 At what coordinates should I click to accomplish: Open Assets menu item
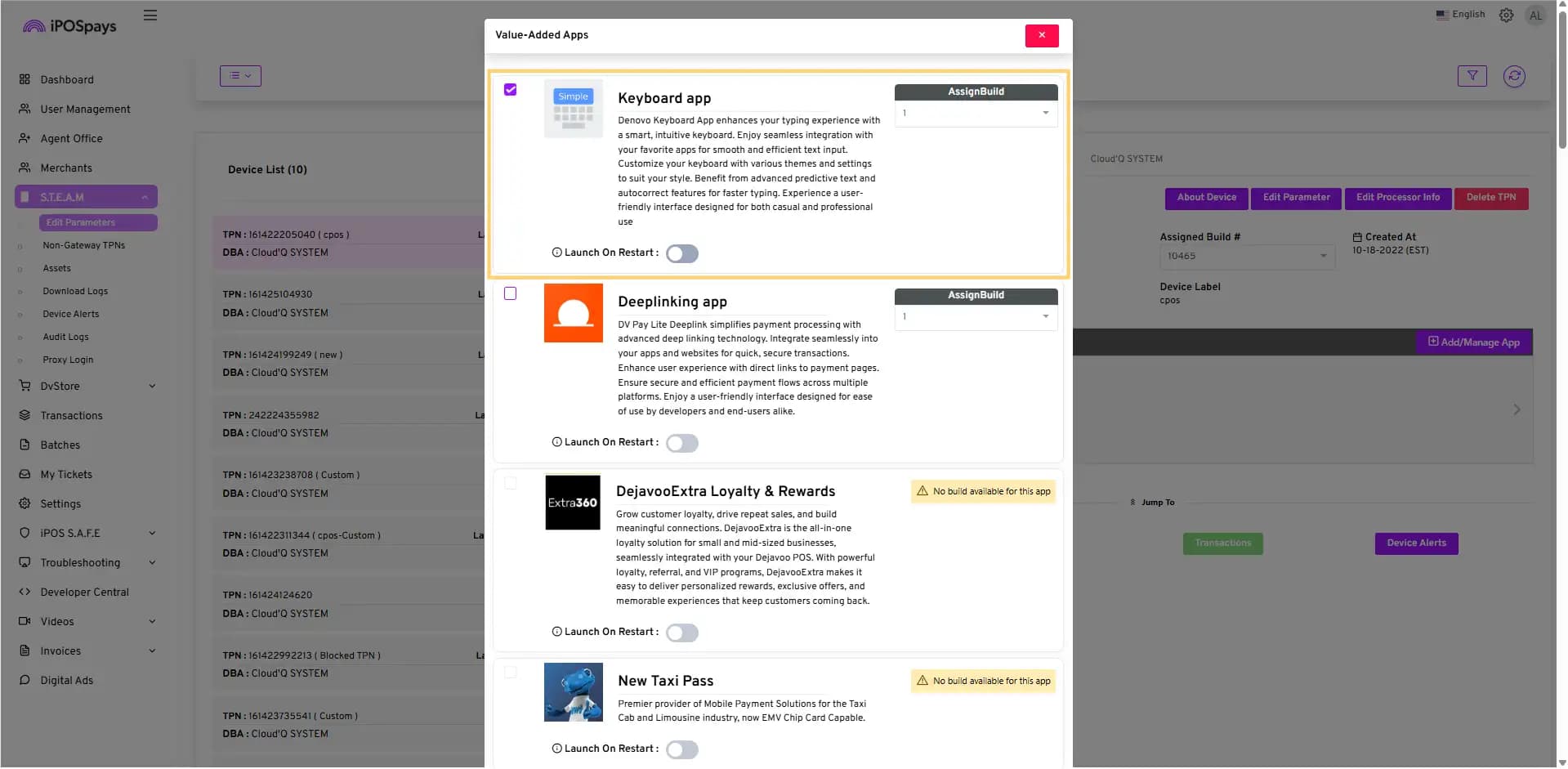coord(56,268)
